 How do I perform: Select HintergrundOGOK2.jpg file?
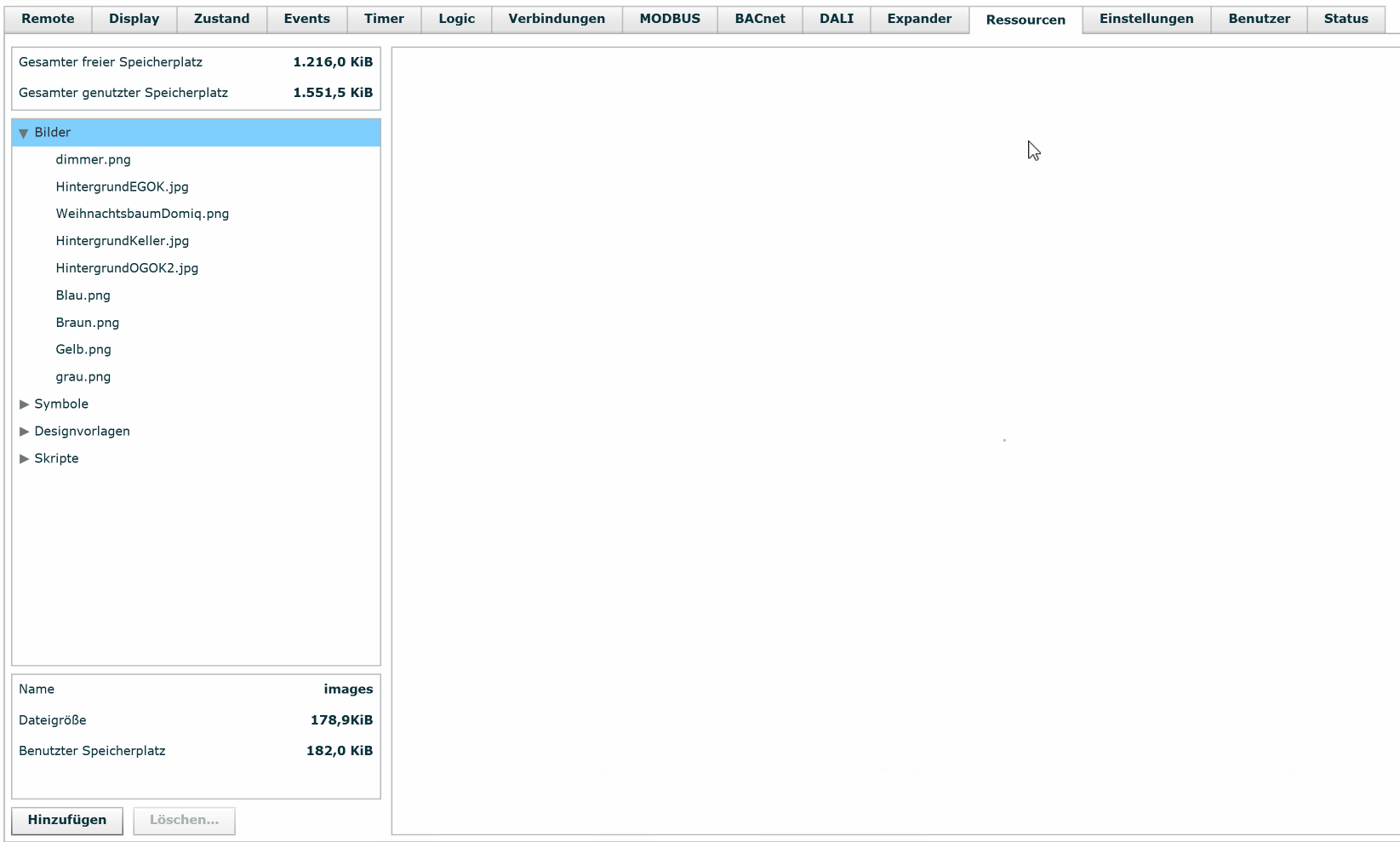(x=127, y=268)
